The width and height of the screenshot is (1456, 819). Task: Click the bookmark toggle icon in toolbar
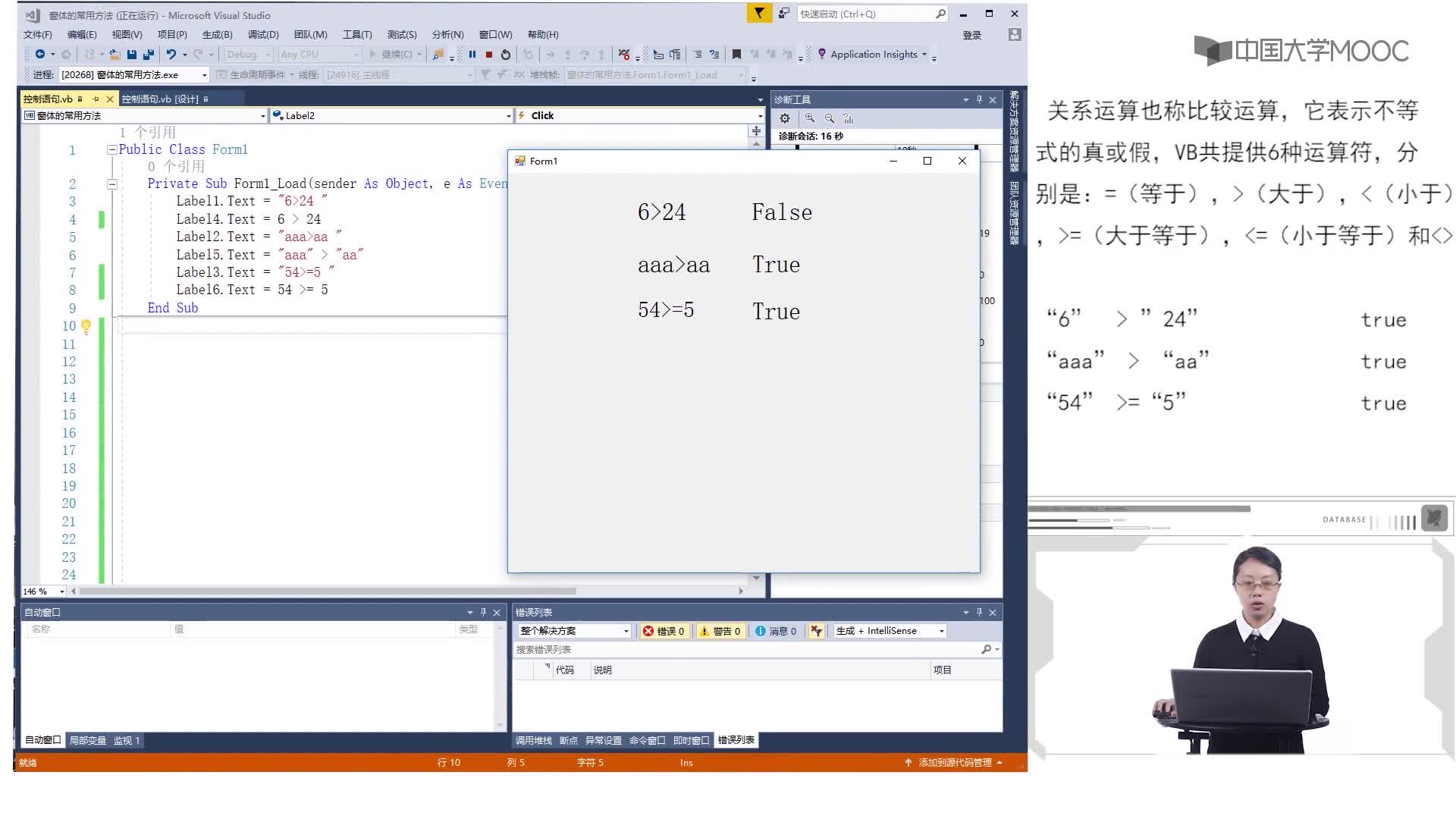(x=736, y=55)
